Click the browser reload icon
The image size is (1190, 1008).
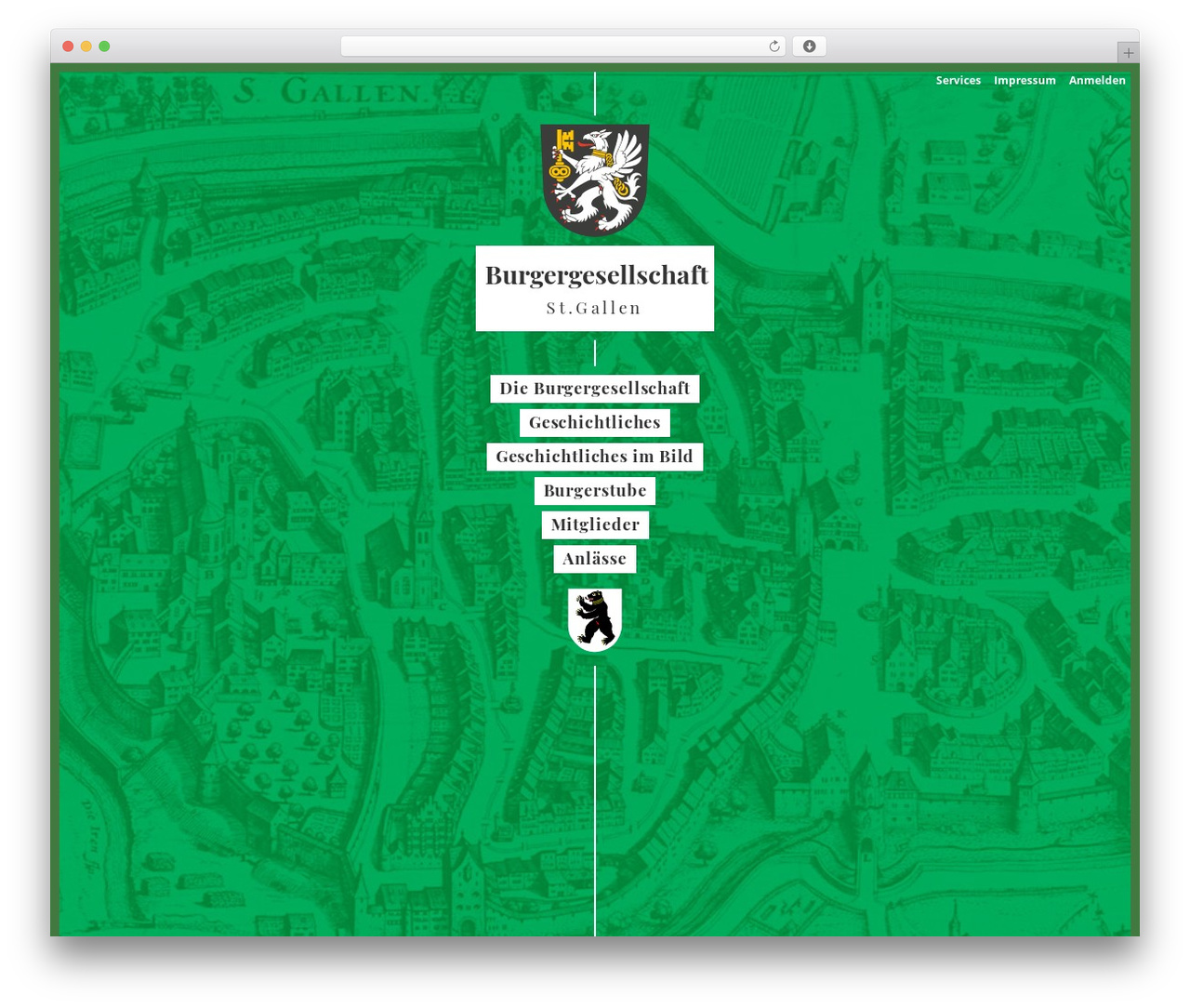tap(774, 46)
